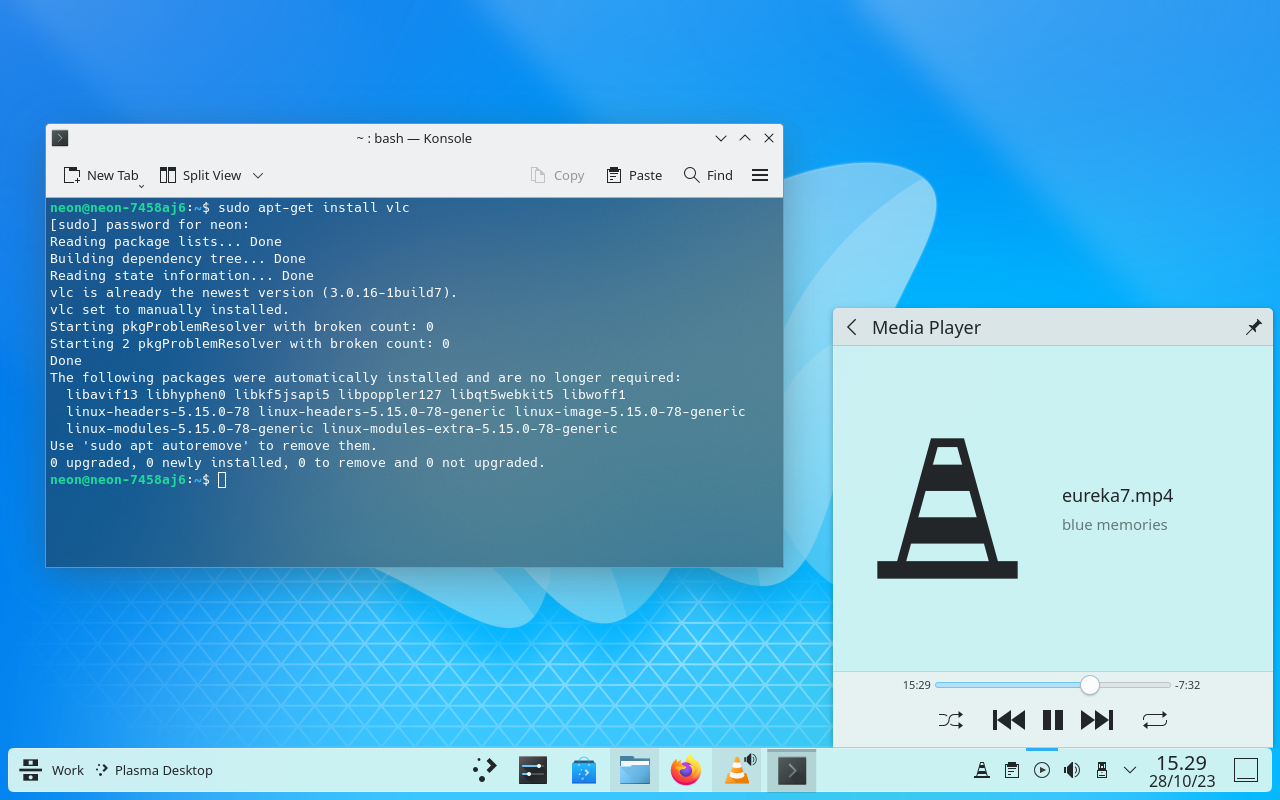
Task: Open the volume icon in the system tray
Action: point(1071,770)
